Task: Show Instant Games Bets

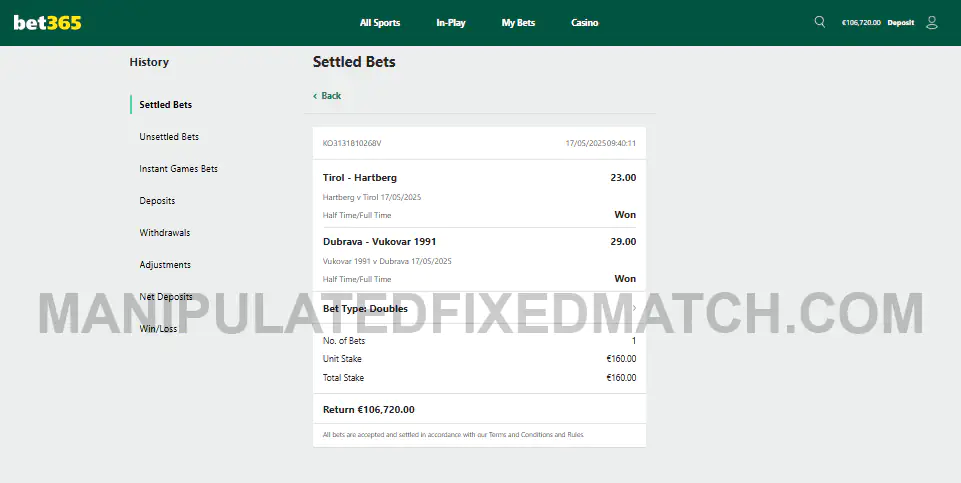Action: point(178,169)
